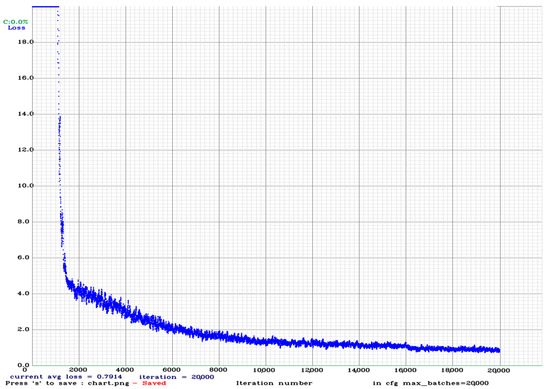Click the 20000 x-axis label

(x=499, y=370)
